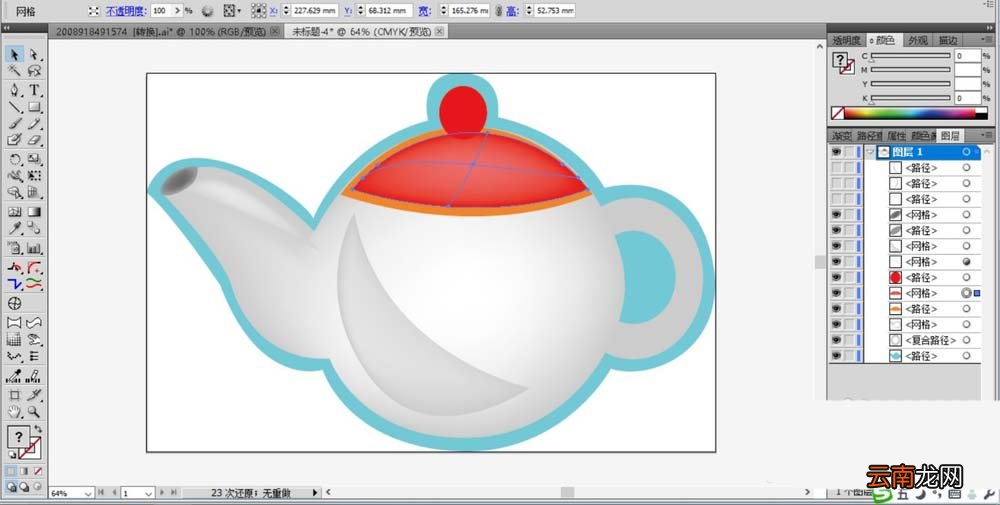Open the Layers panel options menu
Screen dimensions: 1000x505
tap(986, 135)
